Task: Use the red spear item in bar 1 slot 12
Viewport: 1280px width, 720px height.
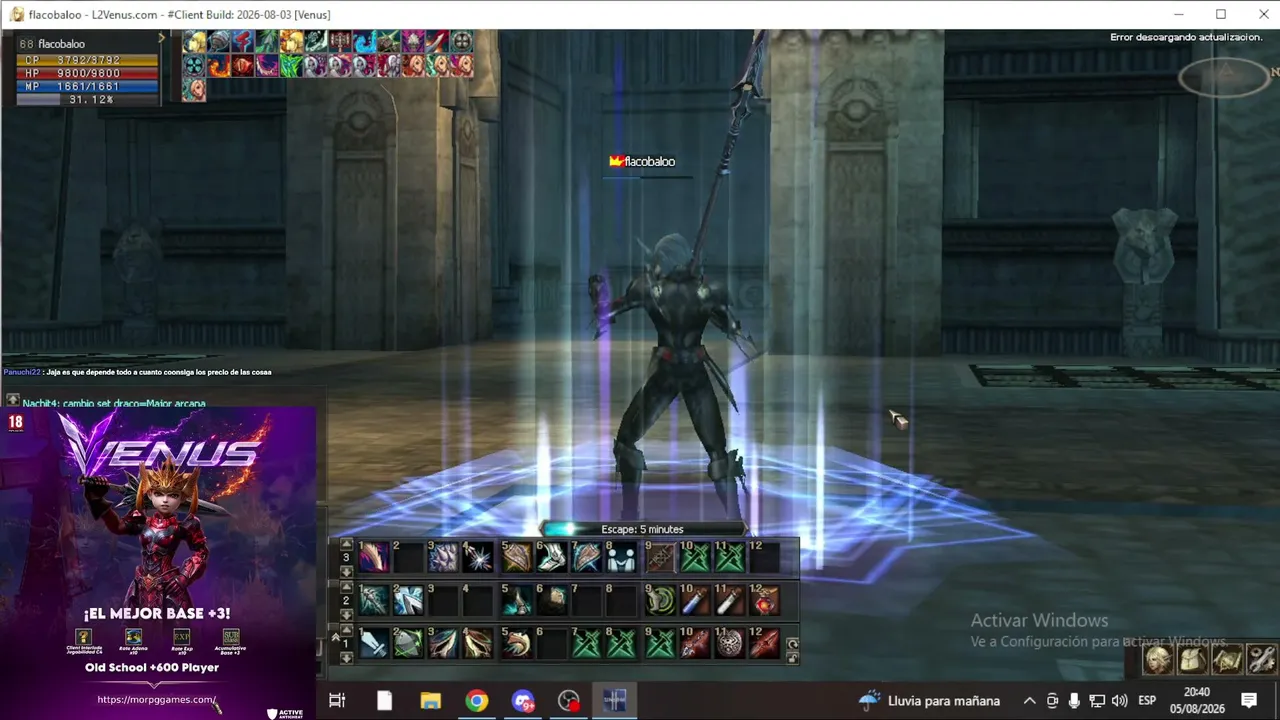Action: [765, 643]
